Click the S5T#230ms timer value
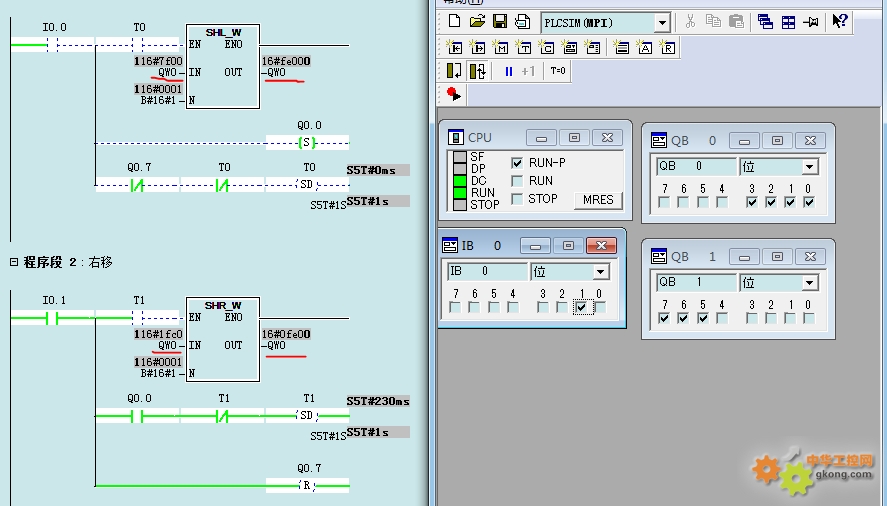The width and height of the screenshot is (887, 506). point(378,401)
